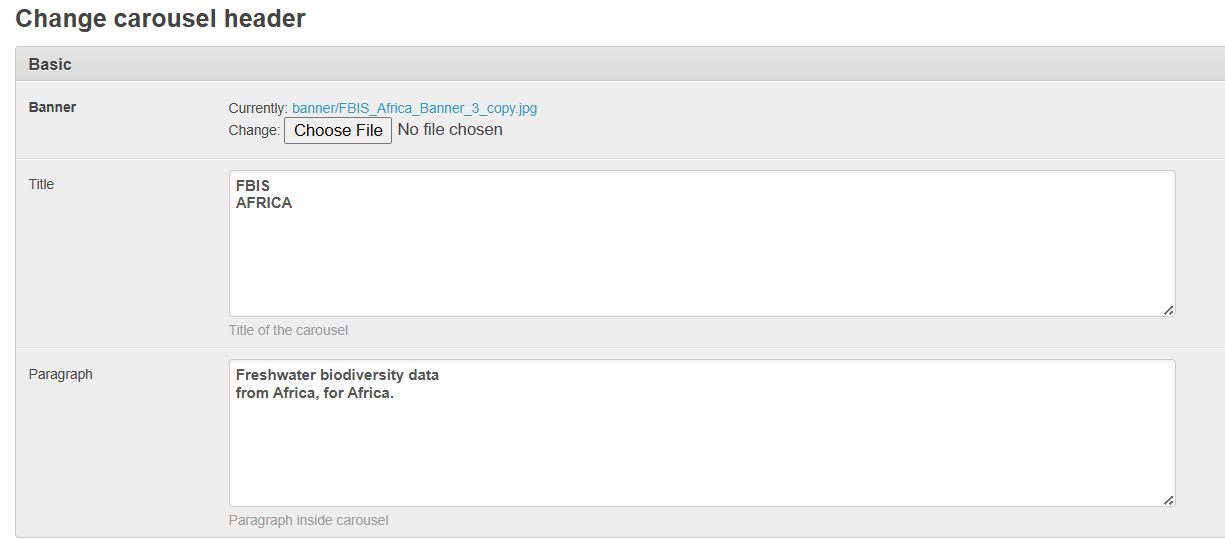
Task: Click the "Title of the carousel" help text
Action: coord(288,330)
